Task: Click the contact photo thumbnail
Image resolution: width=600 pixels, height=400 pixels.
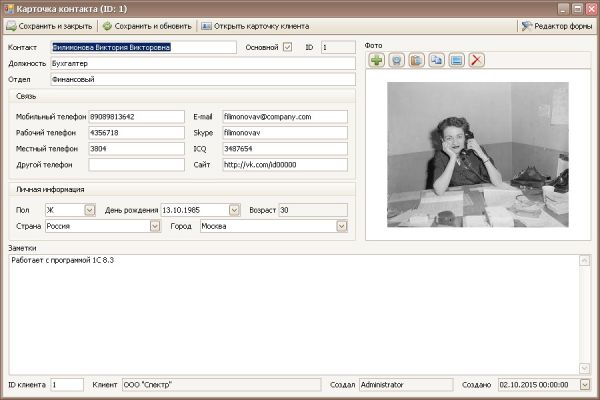Action: click(x=477, y=154)
